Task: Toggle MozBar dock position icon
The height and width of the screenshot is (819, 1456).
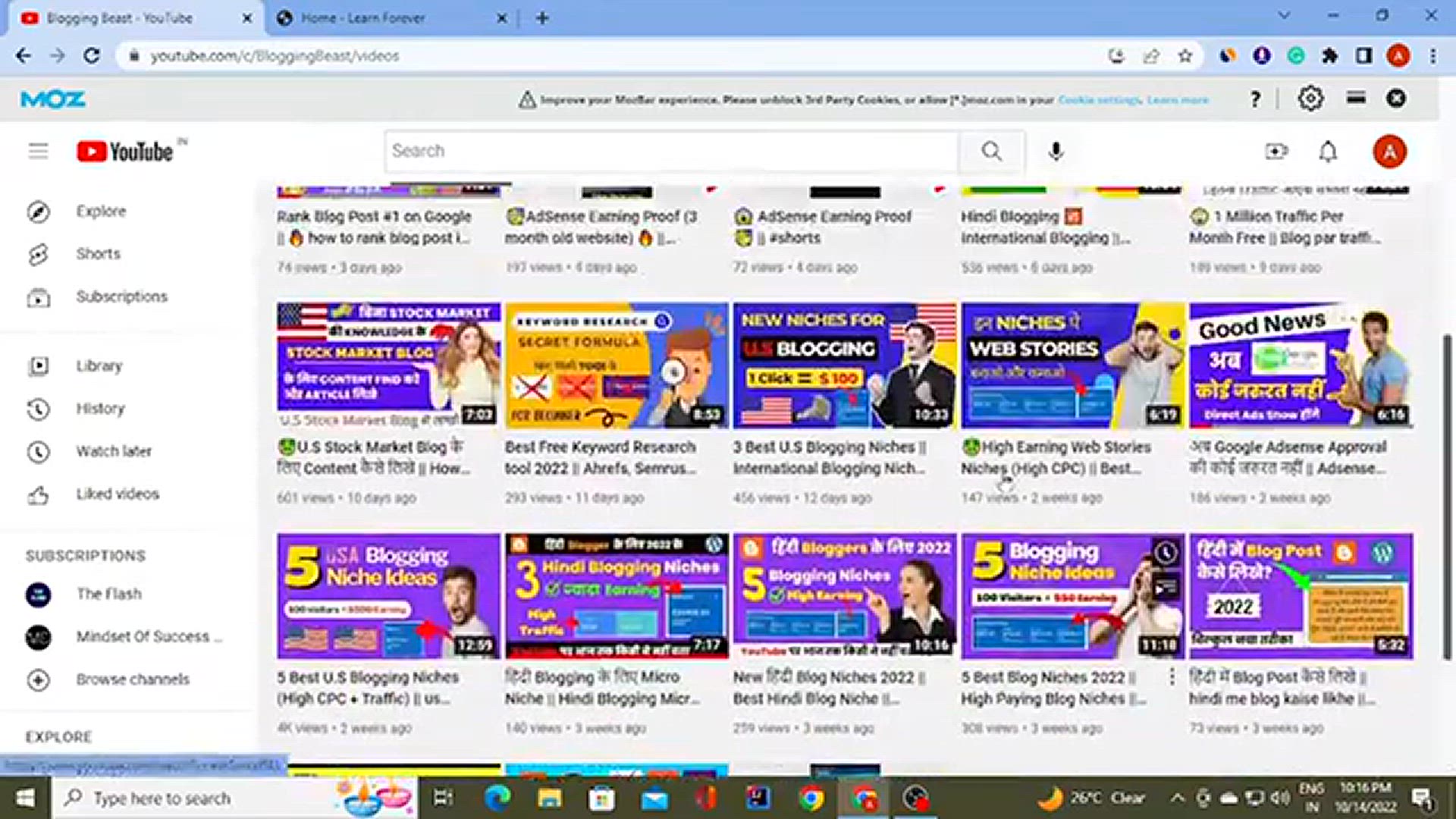Action: 1356,98
